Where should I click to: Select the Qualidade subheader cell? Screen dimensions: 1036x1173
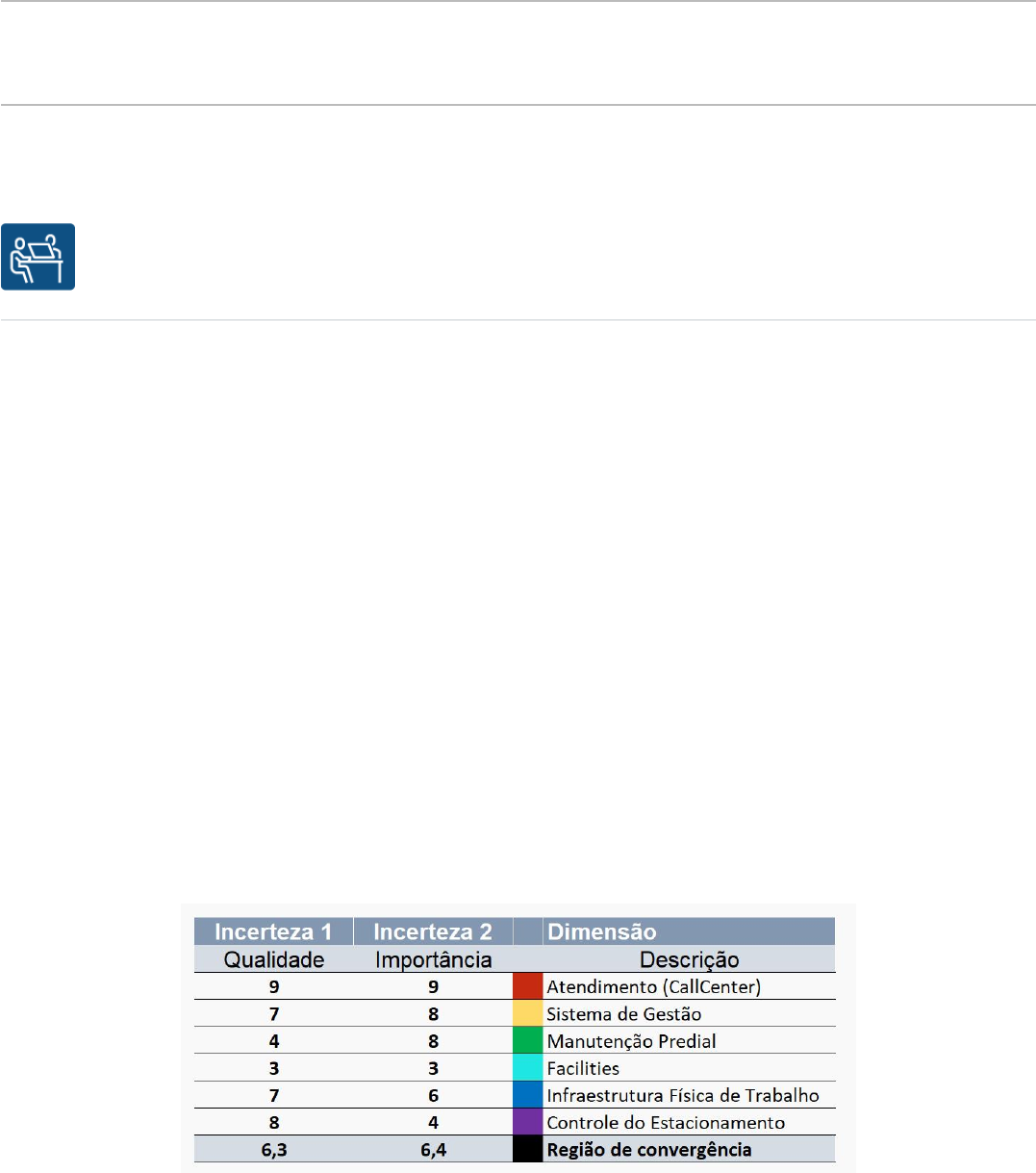tap(273, 959)
